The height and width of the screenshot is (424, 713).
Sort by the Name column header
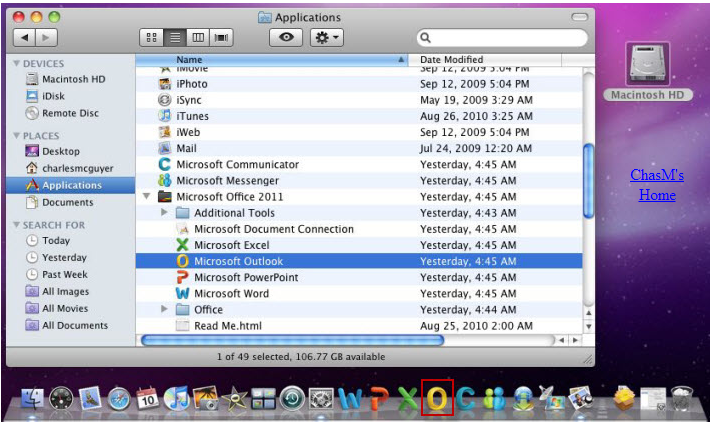click(271, 60)
